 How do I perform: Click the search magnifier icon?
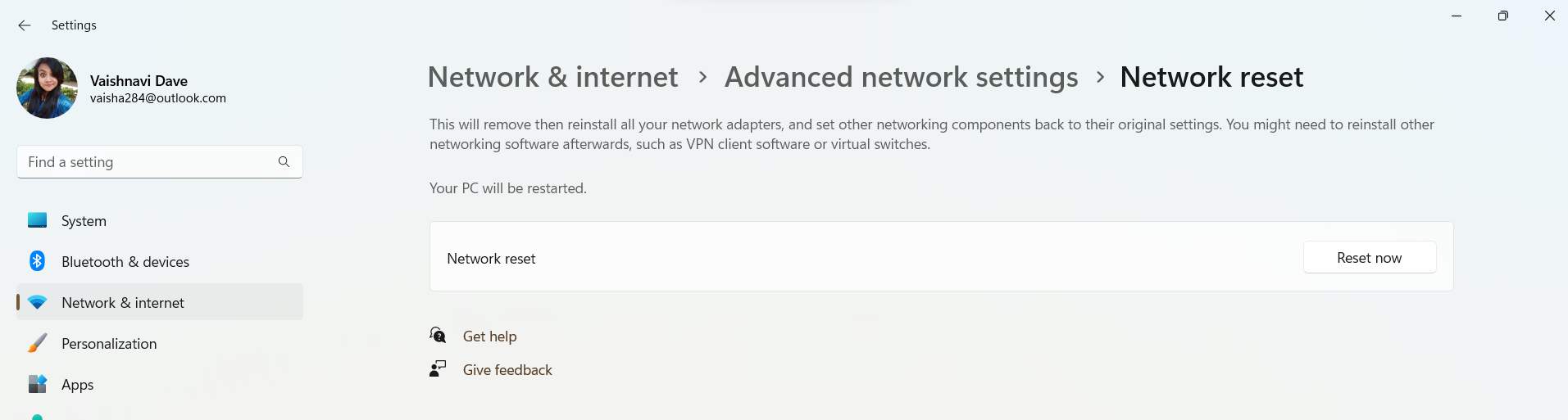284,162
